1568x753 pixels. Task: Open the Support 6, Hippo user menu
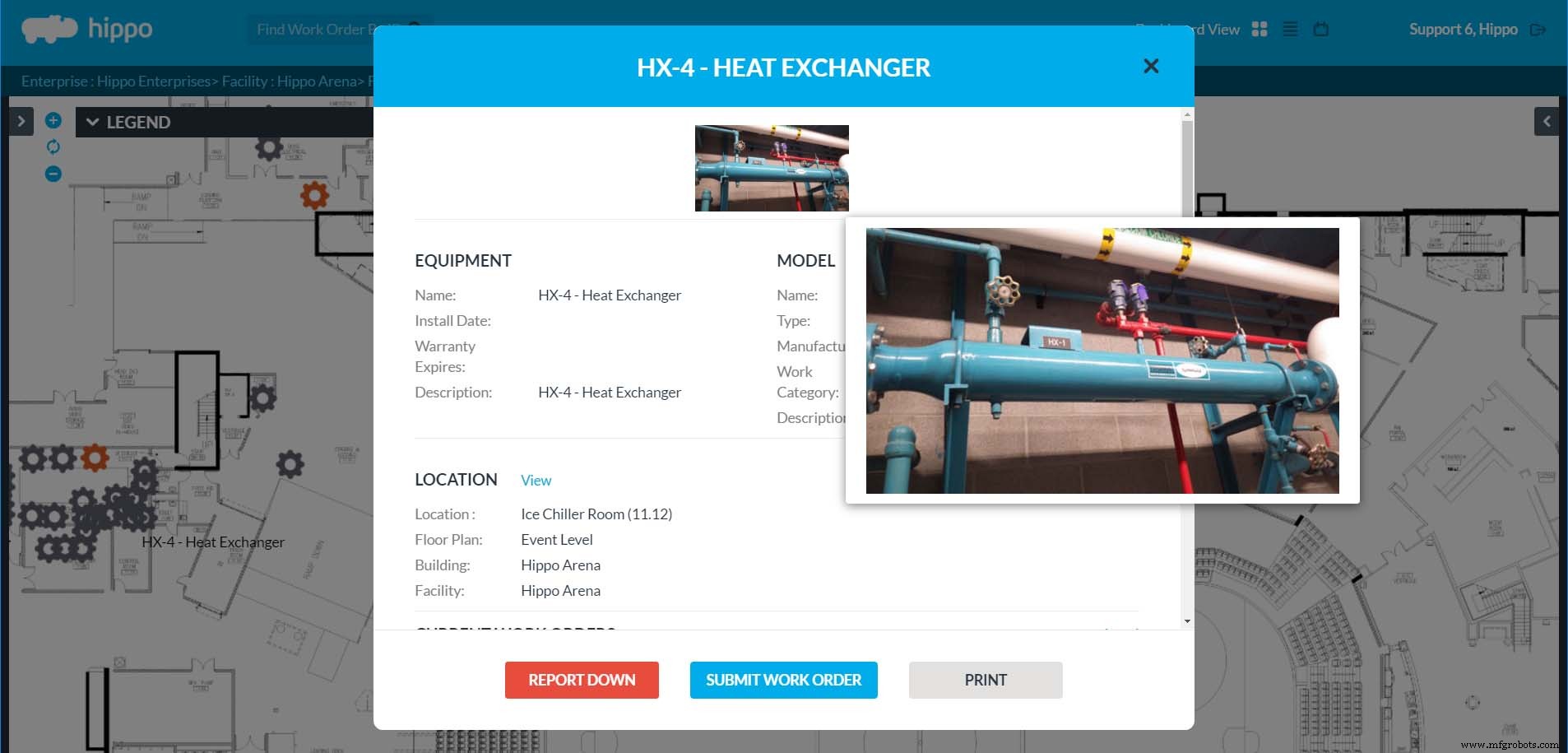[1464, 29]
